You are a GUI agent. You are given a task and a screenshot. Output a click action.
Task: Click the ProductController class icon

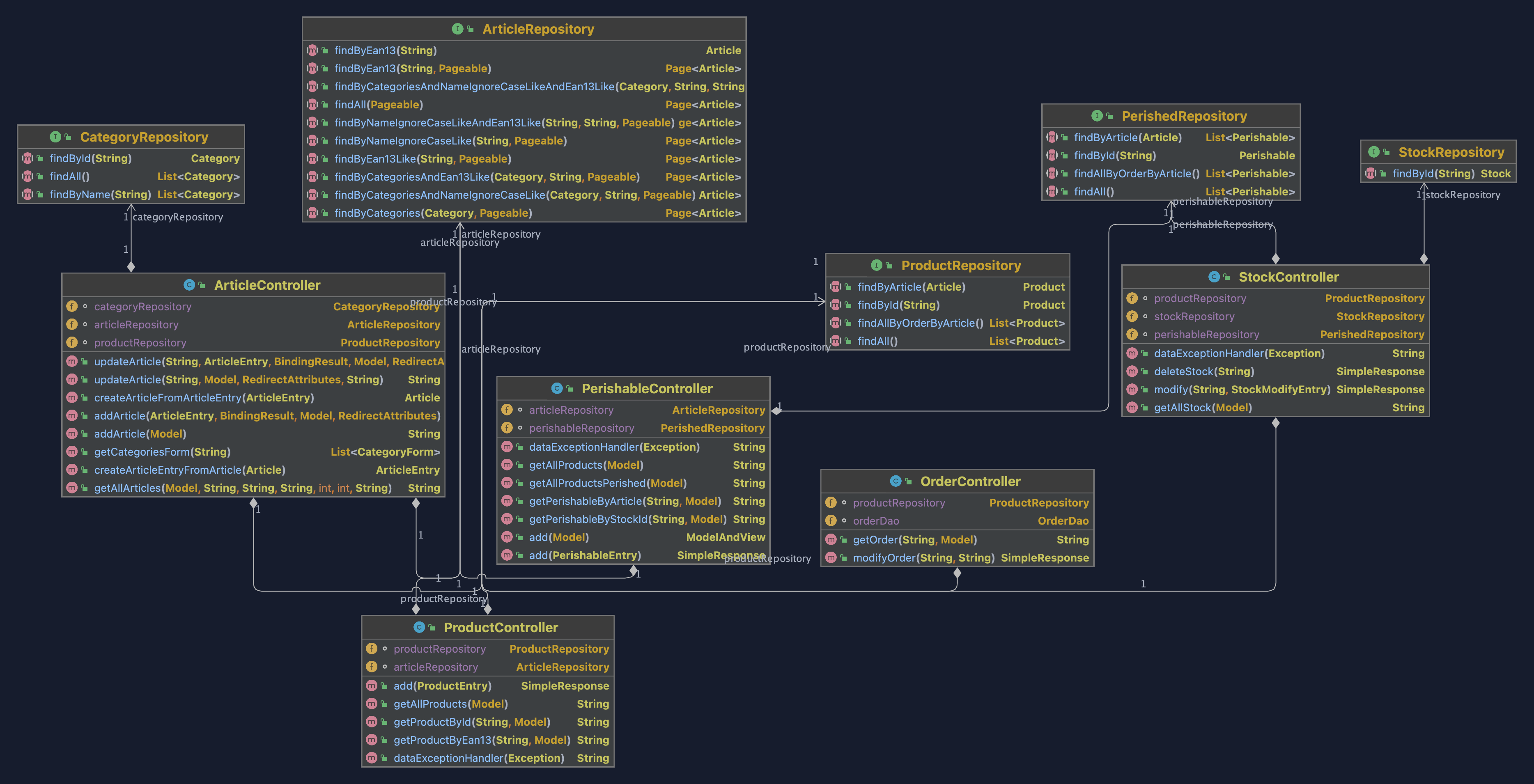[419, 628]
